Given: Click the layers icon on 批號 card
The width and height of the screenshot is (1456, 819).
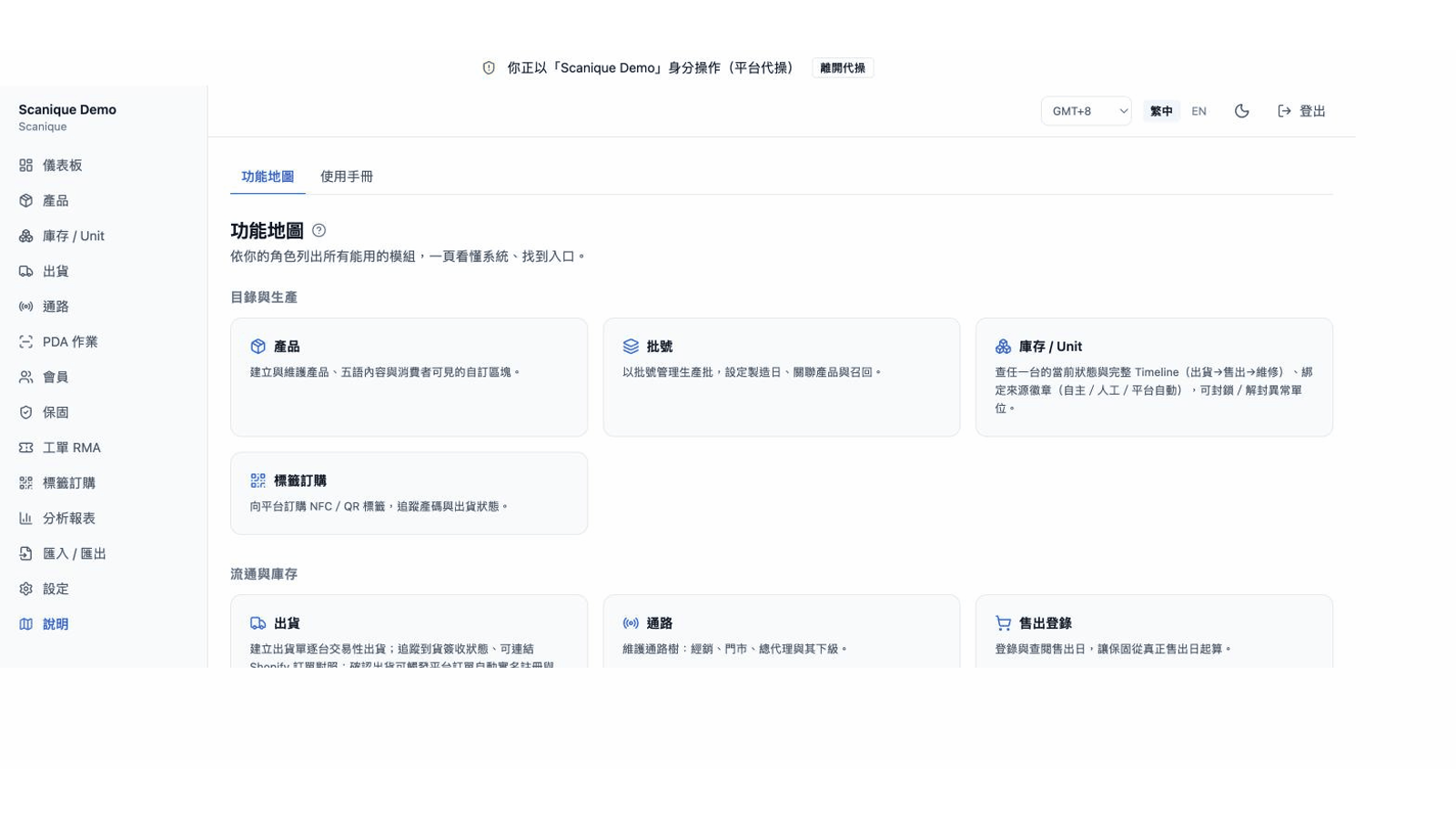Looking at the screenshot, I should 631,347.
